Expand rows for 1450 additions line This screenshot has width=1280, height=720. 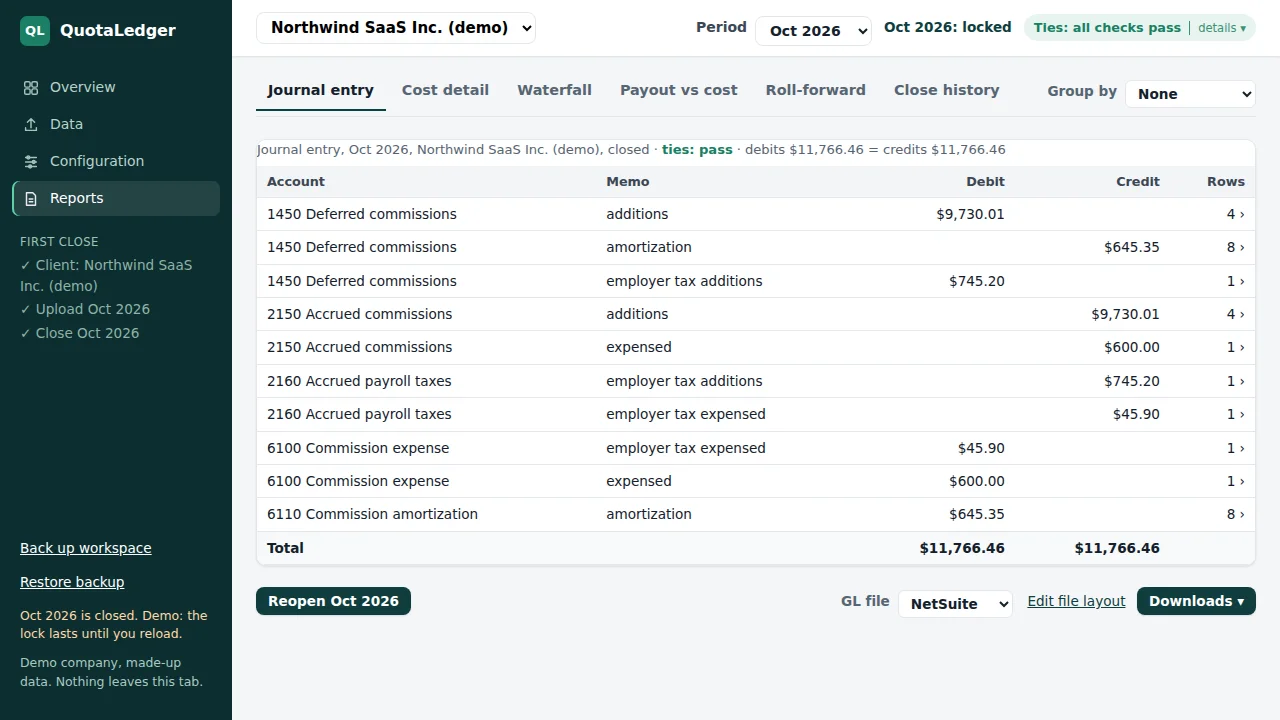[x=1236, y=214]
